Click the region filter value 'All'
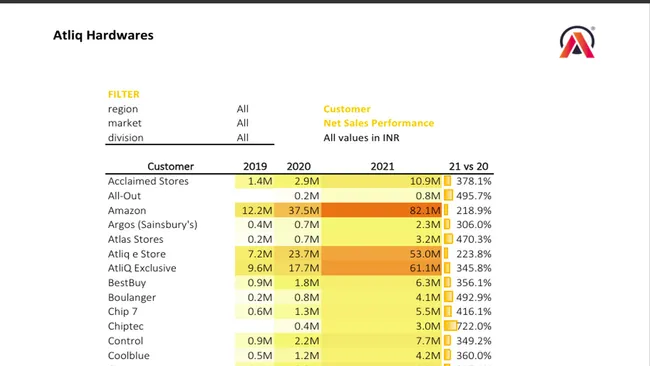This screenshot has height=366, width=650. [243, 109]
